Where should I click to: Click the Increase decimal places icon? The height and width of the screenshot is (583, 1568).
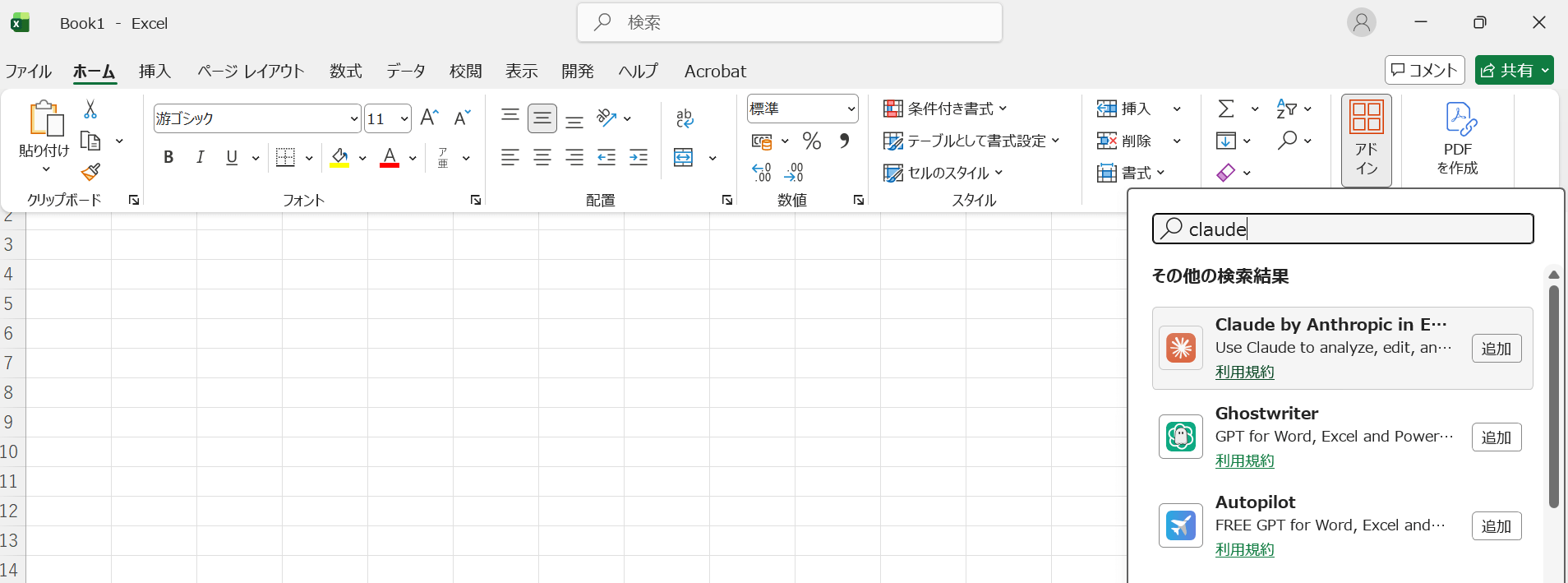click(762, 173)
